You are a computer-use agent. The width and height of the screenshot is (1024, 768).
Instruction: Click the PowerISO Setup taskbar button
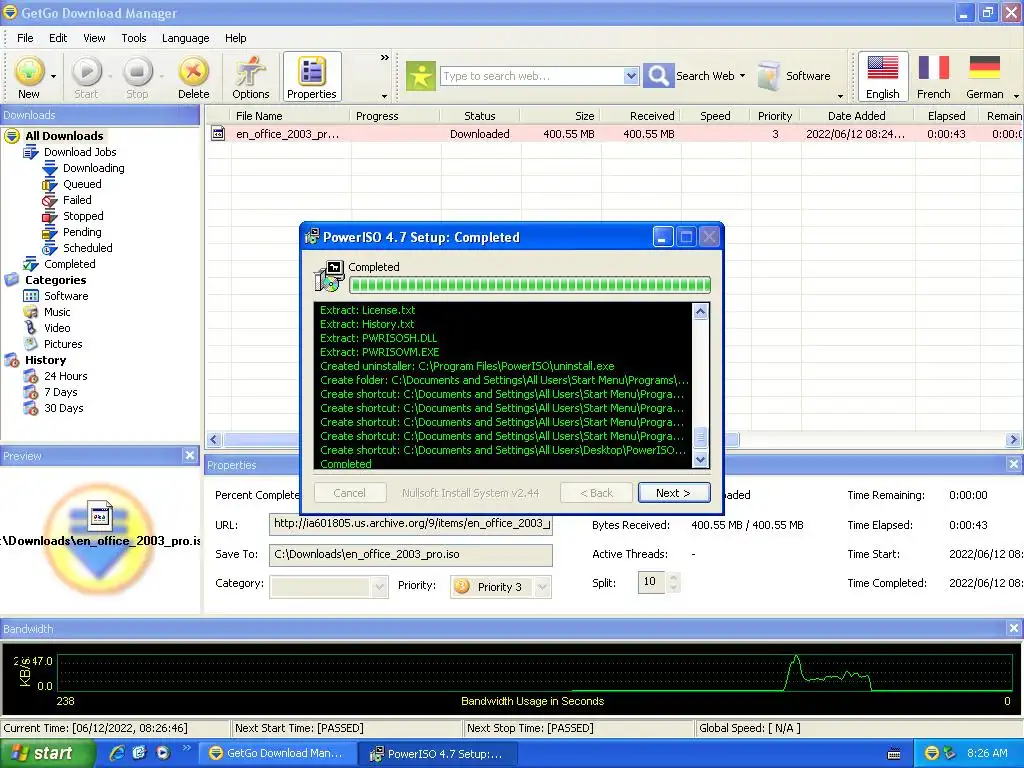pyautogui.click(x=439, y=754)
